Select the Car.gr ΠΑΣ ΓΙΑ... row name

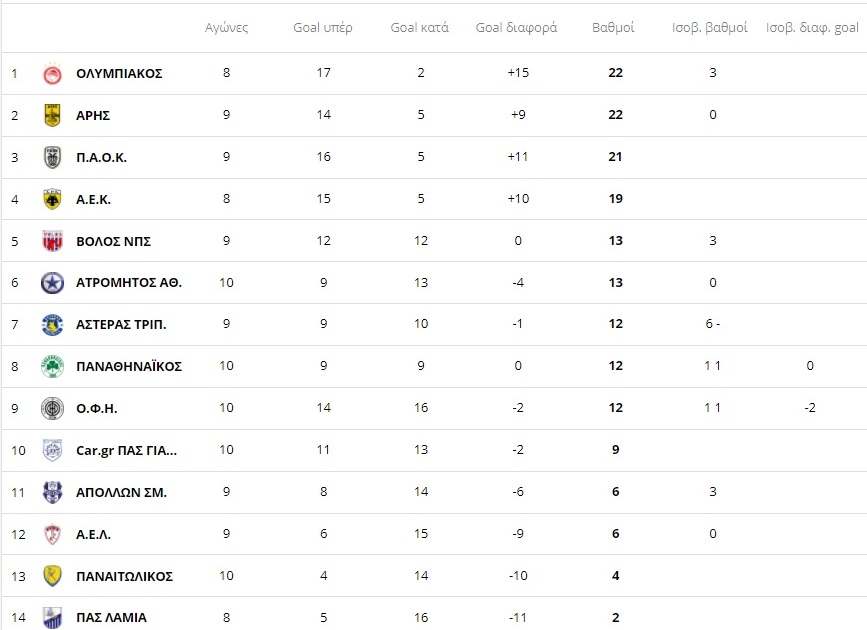pos(126,450)
